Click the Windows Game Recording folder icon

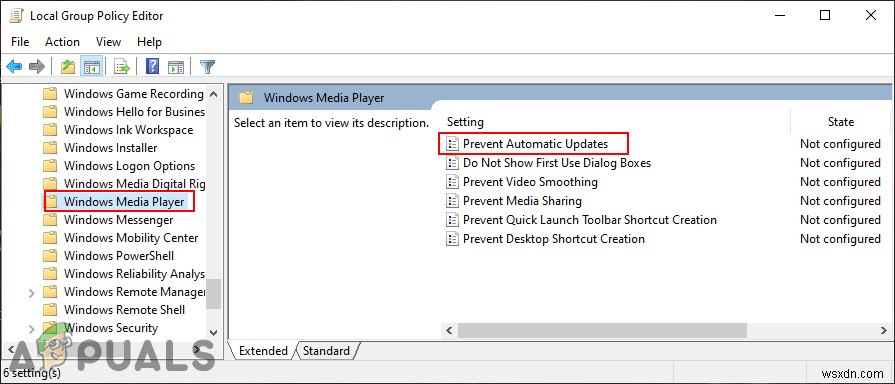pyautogui.click(x=51, y=94)
